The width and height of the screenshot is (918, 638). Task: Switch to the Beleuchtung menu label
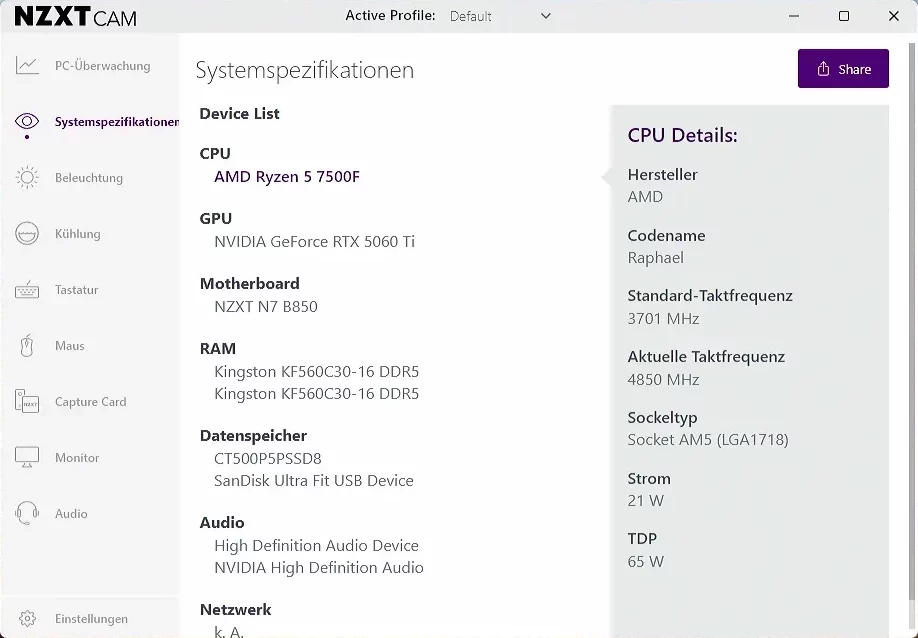[x=89, y=178]
